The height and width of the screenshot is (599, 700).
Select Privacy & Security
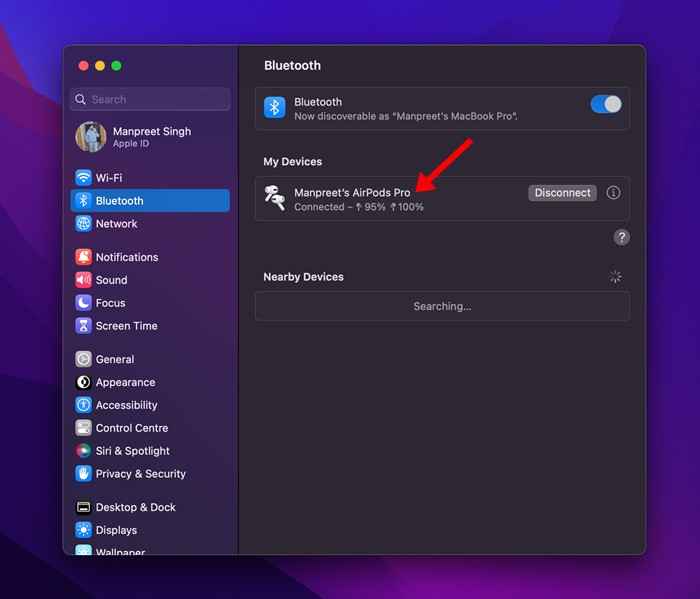click(150, 474)
